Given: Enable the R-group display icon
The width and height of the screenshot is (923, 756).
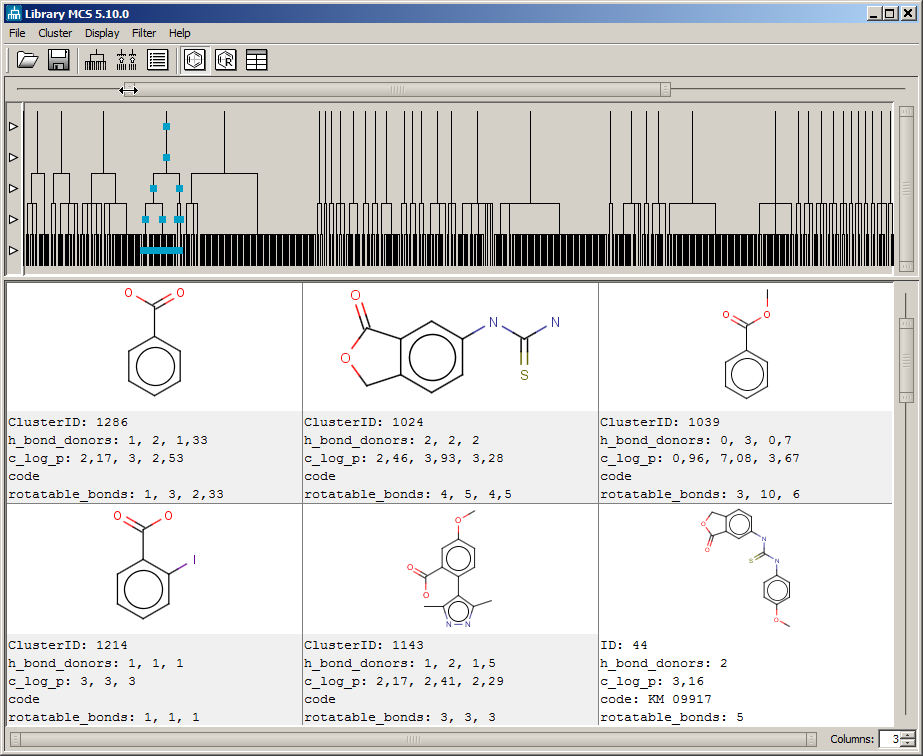Looking at the screenshot, I should click(226, 60).
